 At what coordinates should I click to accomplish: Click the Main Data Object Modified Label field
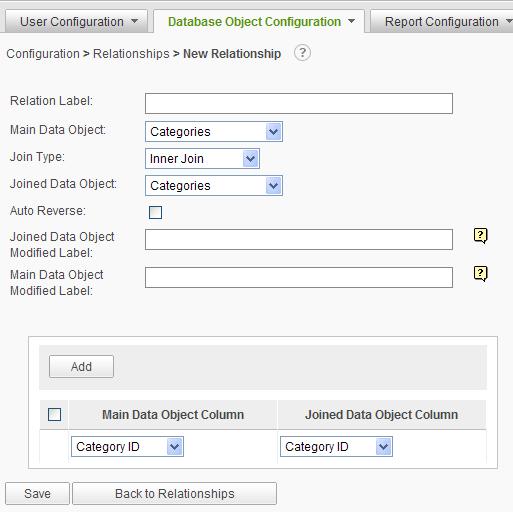point(299,277)
